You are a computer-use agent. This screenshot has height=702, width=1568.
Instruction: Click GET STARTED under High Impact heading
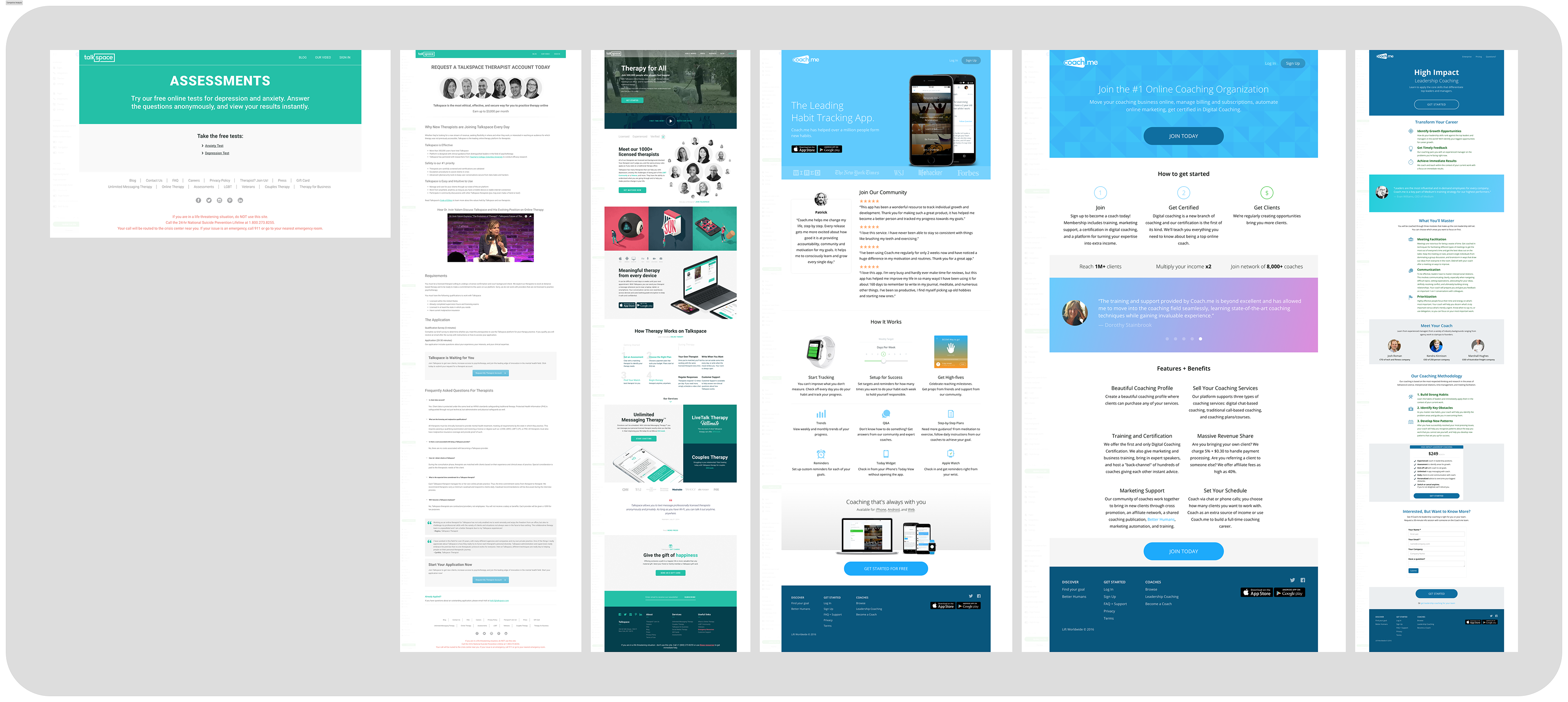(x=1436, y=104)
